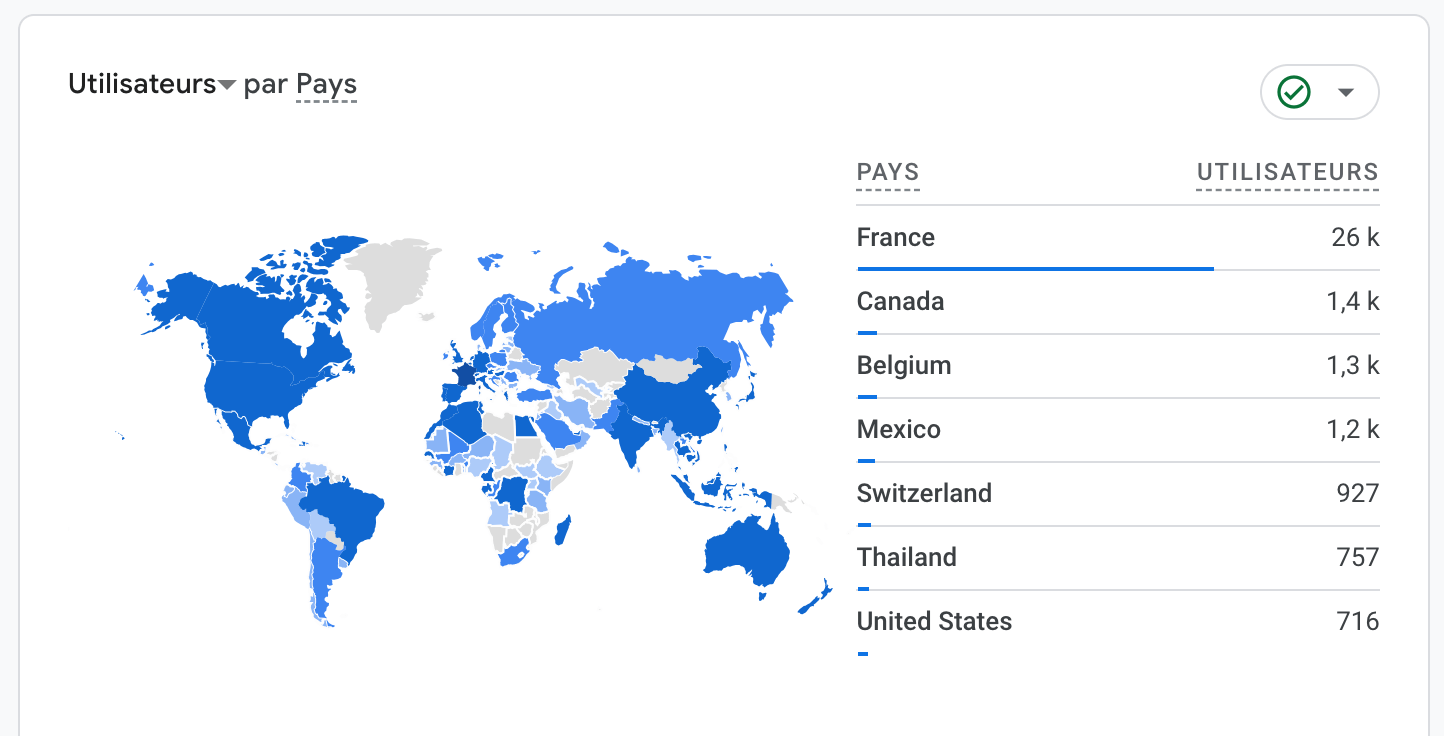Click the PAYS column header
1444x736 pixels.
pyautogui.click(x=888, y=172)
